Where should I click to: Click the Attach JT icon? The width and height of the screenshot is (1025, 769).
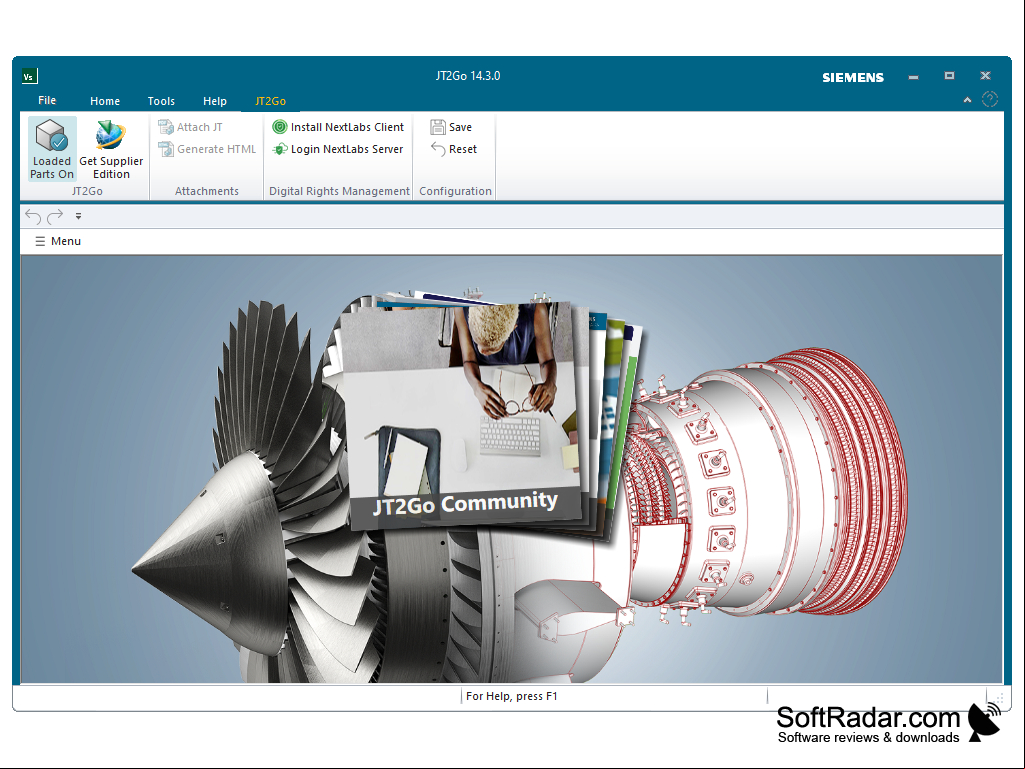[166, 127]
